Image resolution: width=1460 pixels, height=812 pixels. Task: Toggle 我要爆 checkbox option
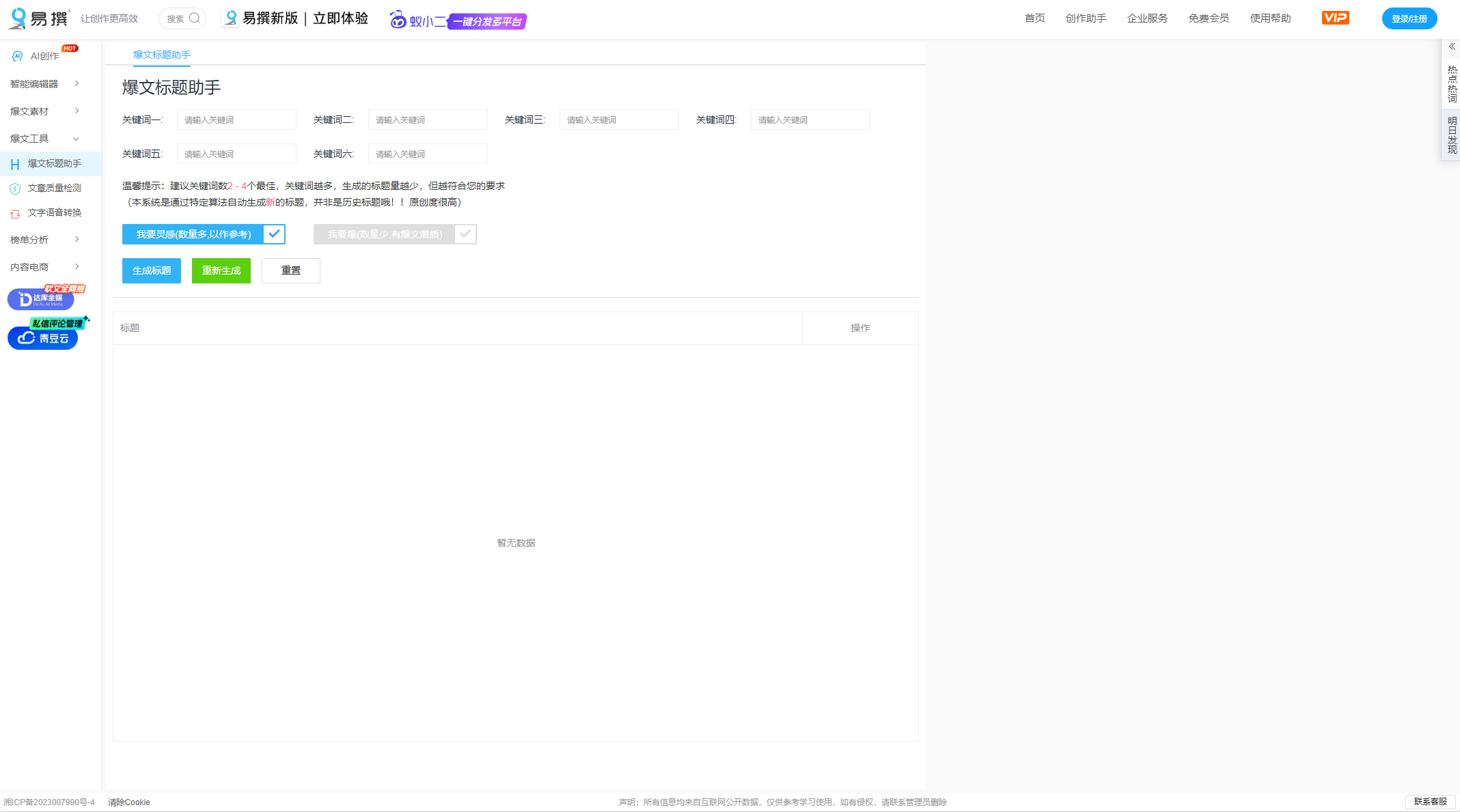465,234
